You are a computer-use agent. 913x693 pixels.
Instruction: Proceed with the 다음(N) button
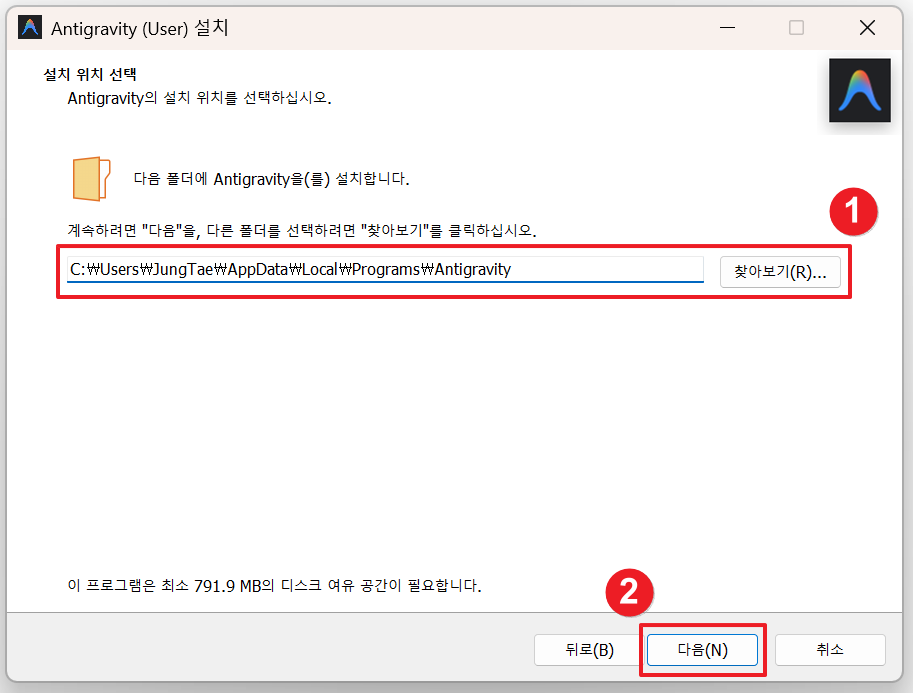point(702,650)
